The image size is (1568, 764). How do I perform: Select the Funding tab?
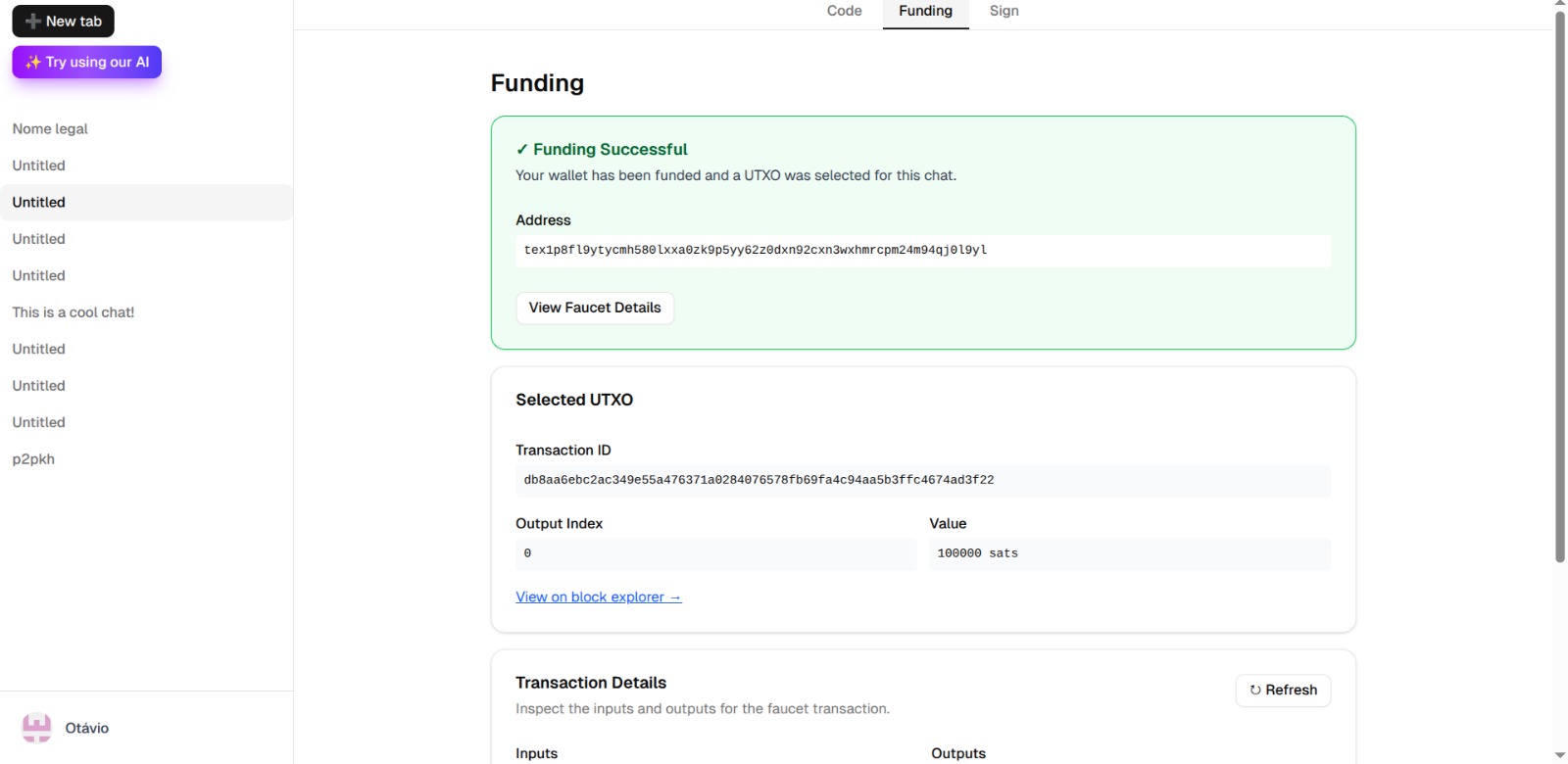[x=925, y=11]
